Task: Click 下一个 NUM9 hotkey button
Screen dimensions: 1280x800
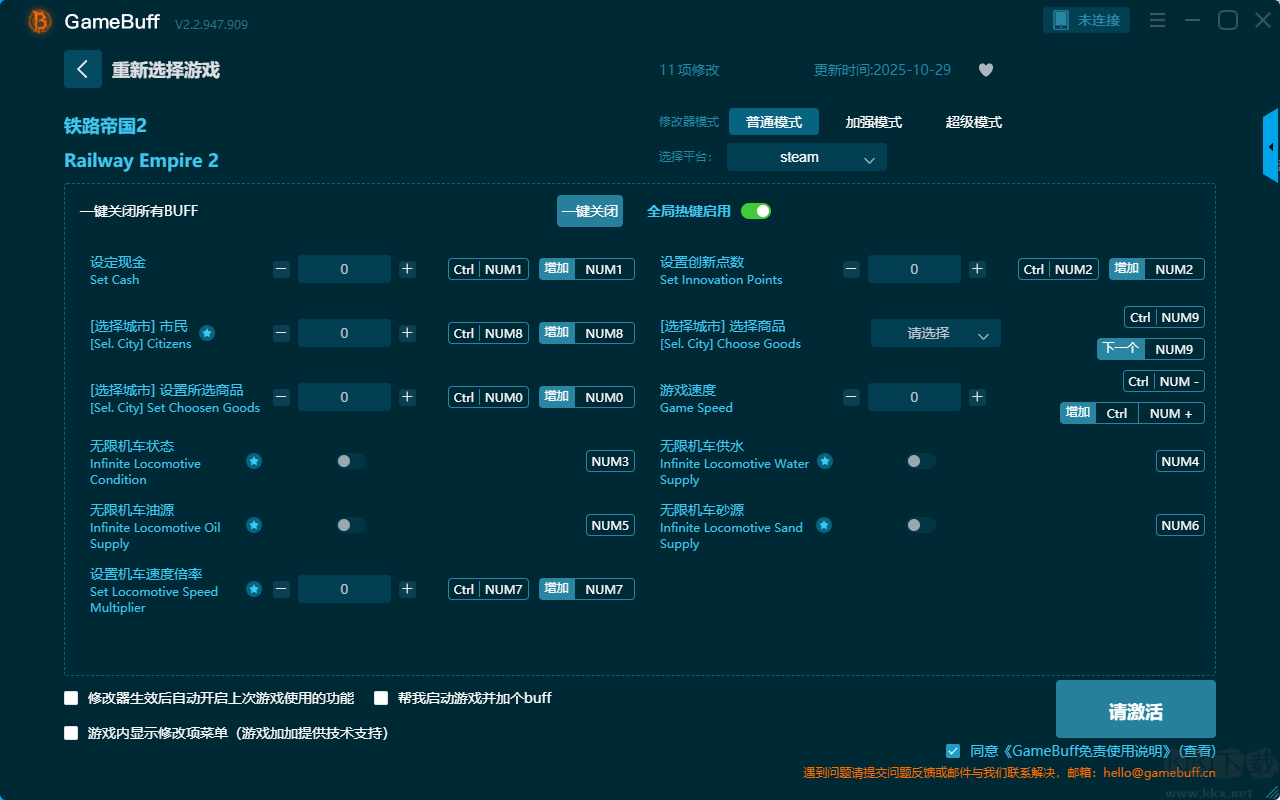Action: coord(1151,349)
